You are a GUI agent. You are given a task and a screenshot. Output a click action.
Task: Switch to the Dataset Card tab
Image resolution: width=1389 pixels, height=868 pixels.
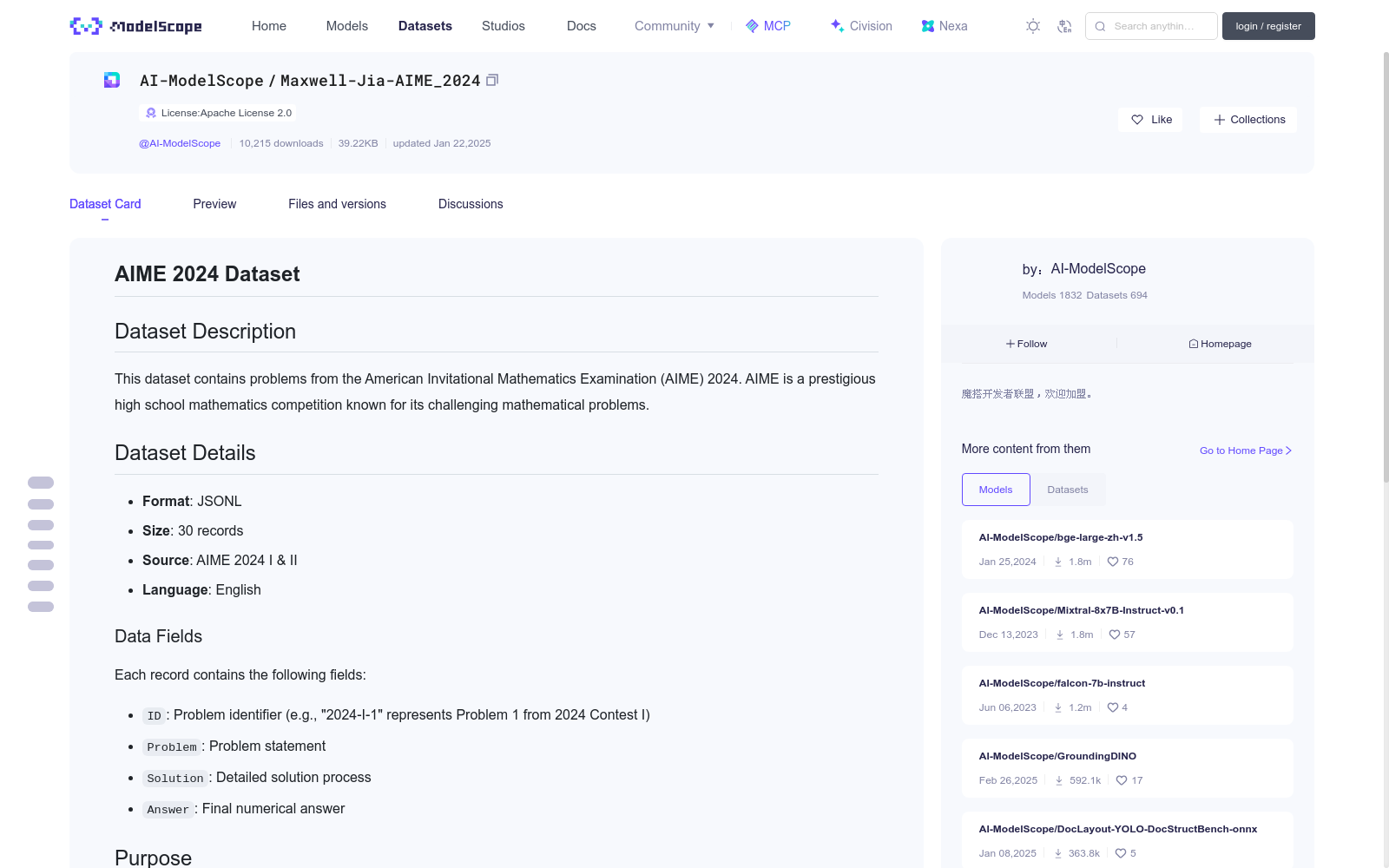coord(105,204)
